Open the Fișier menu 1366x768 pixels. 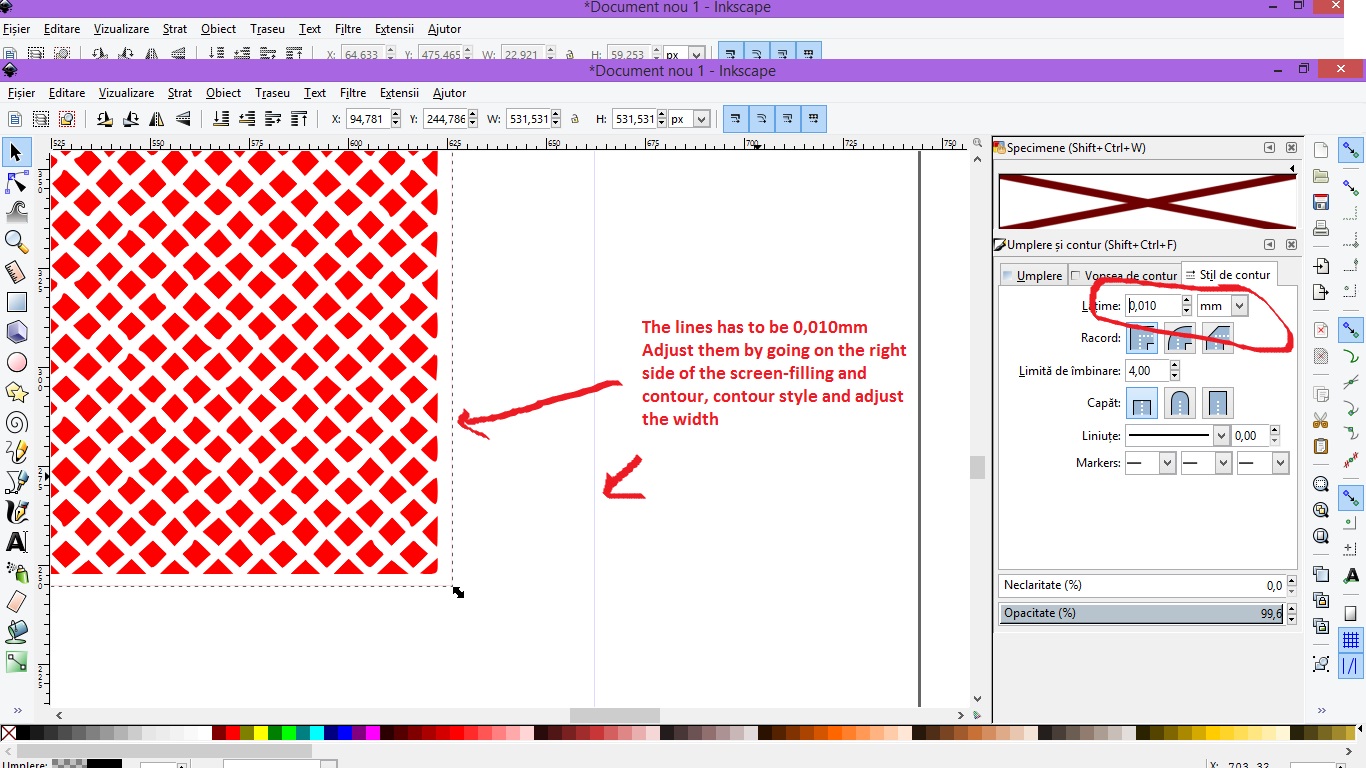(21, 93)
